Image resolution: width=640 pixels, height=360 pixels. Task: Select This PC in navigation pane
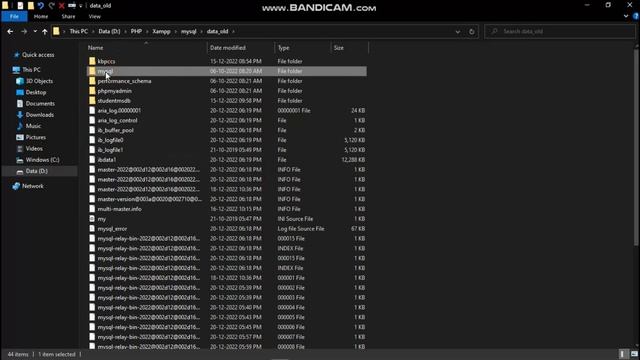click(31, 70)
